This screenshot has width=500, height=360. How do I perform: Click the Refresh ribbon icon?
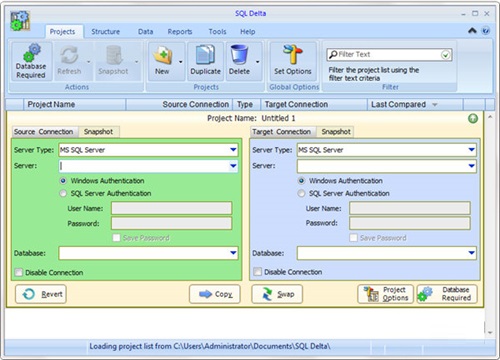(69, 55)
